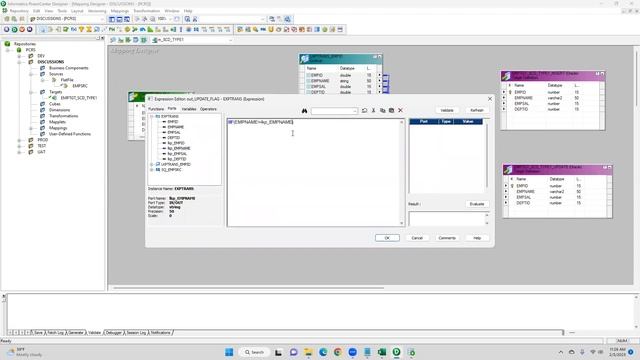
Task: Select lkp_EMPSAL port in the Ports tree
Action: tap(177, 154)
